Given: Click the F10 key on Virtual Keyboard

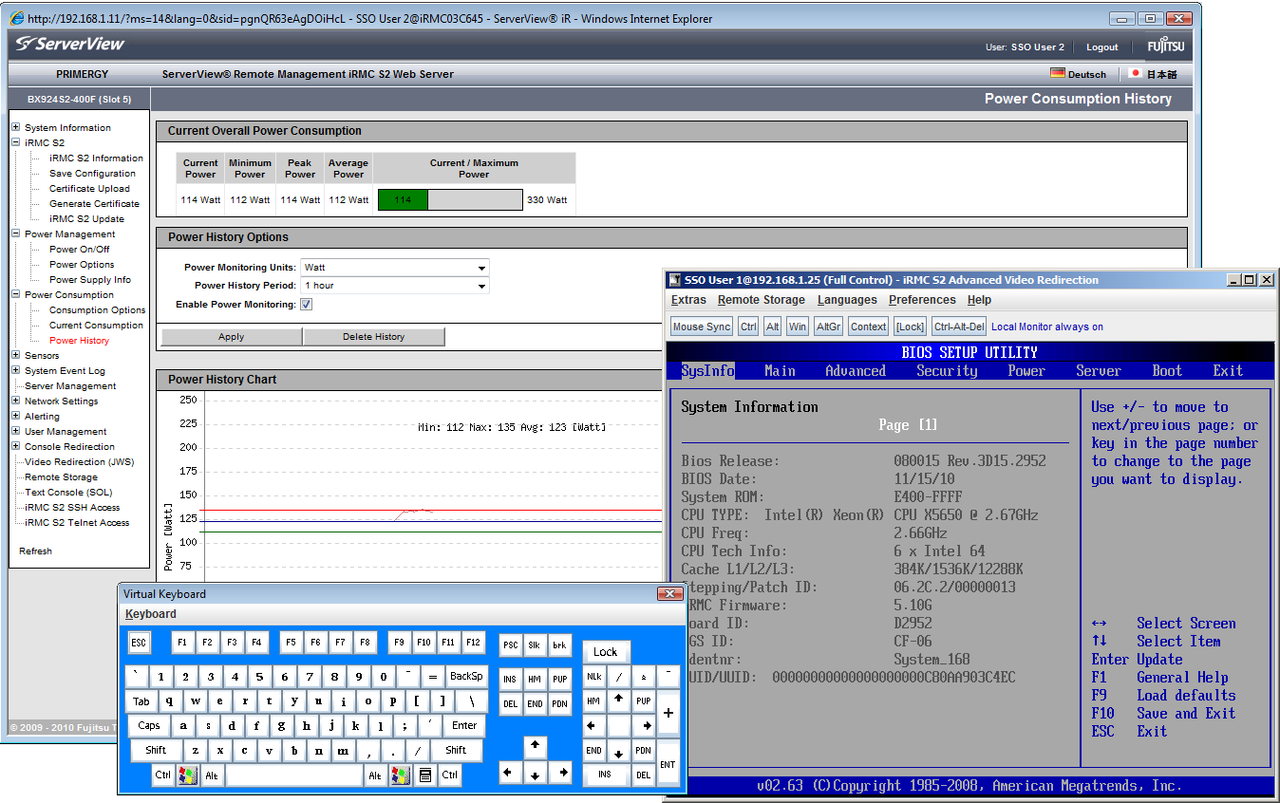Looking at the screenshot, I should (x=424, y=642).
